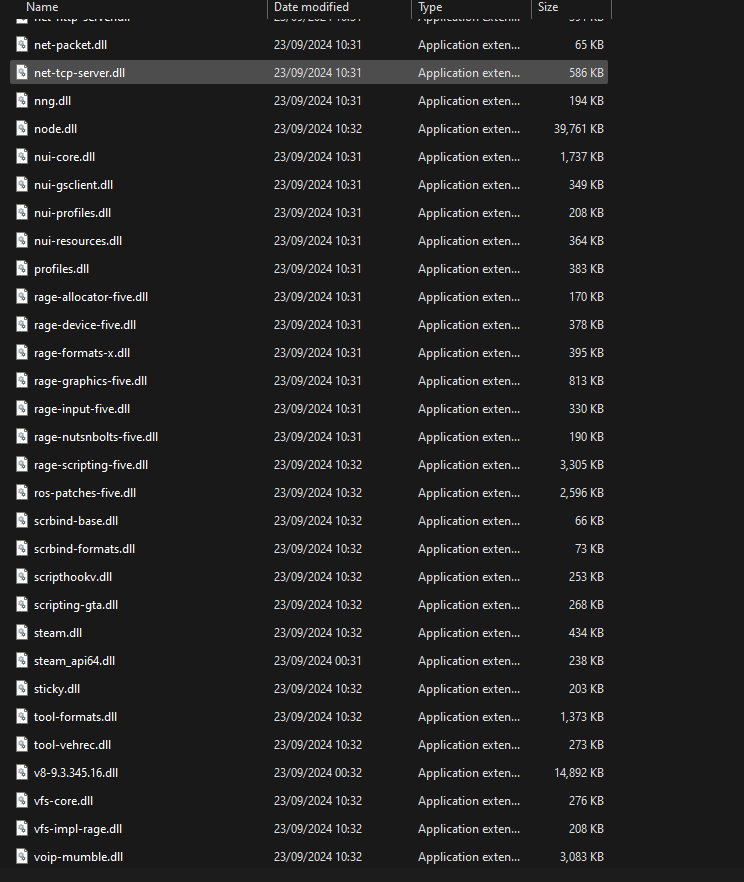744x882 pixels.
Task: Select the file name net-packet.dll
Action: tap(70, 45)
